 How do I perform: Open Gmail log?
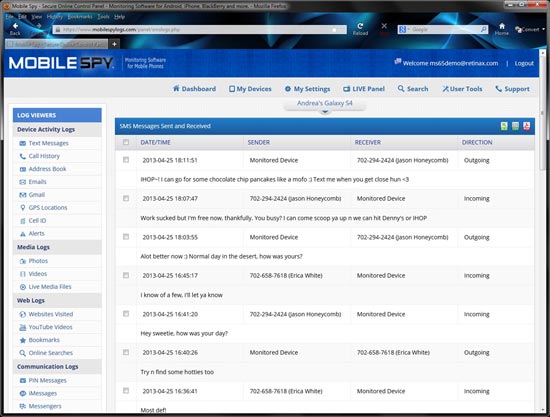tap(36, 195)
